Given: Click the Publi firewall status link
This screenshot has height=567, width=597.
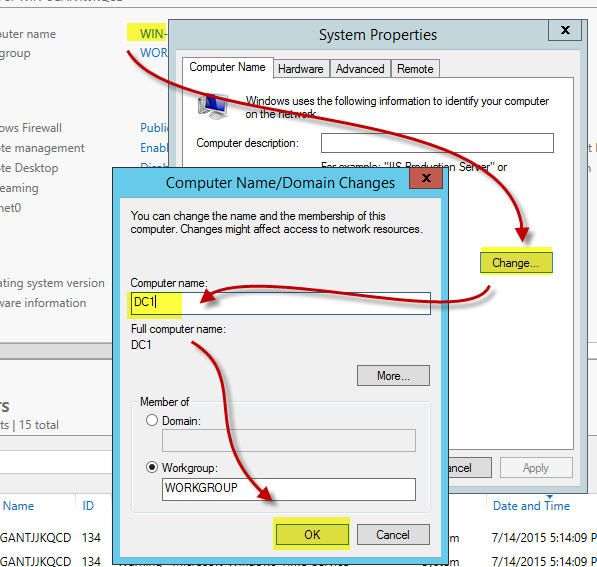Looking at the screenshot, I should pyautogui.click(x=154, y=128).
